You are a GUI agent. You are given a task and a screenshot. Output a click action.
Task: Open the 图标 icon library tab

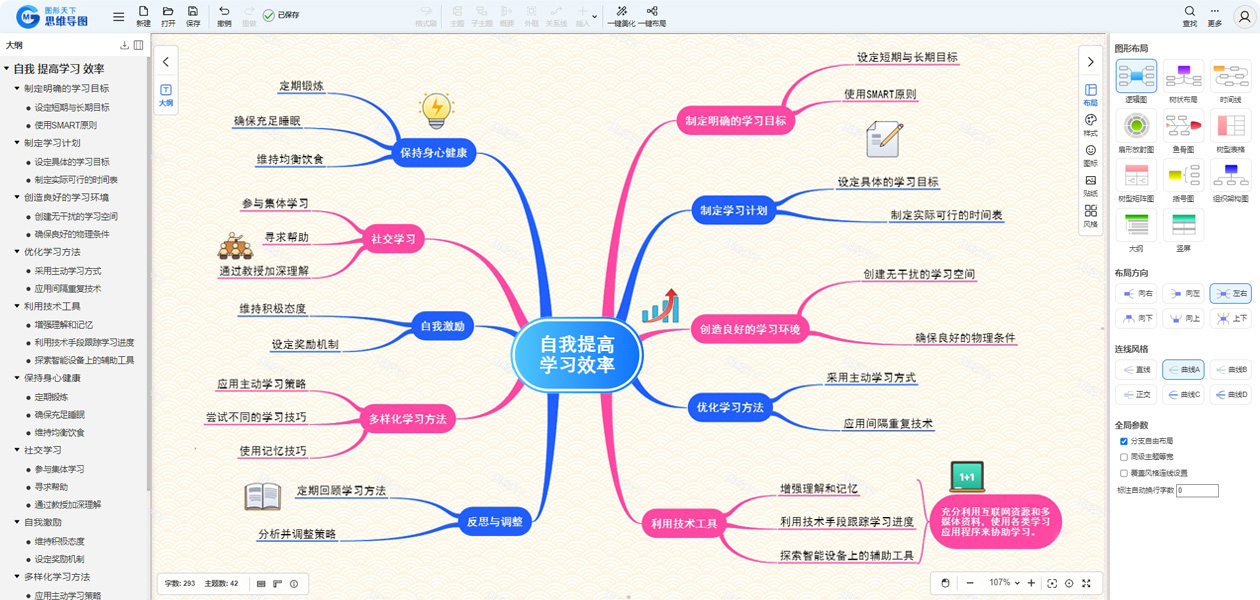tap(1090, 155)
